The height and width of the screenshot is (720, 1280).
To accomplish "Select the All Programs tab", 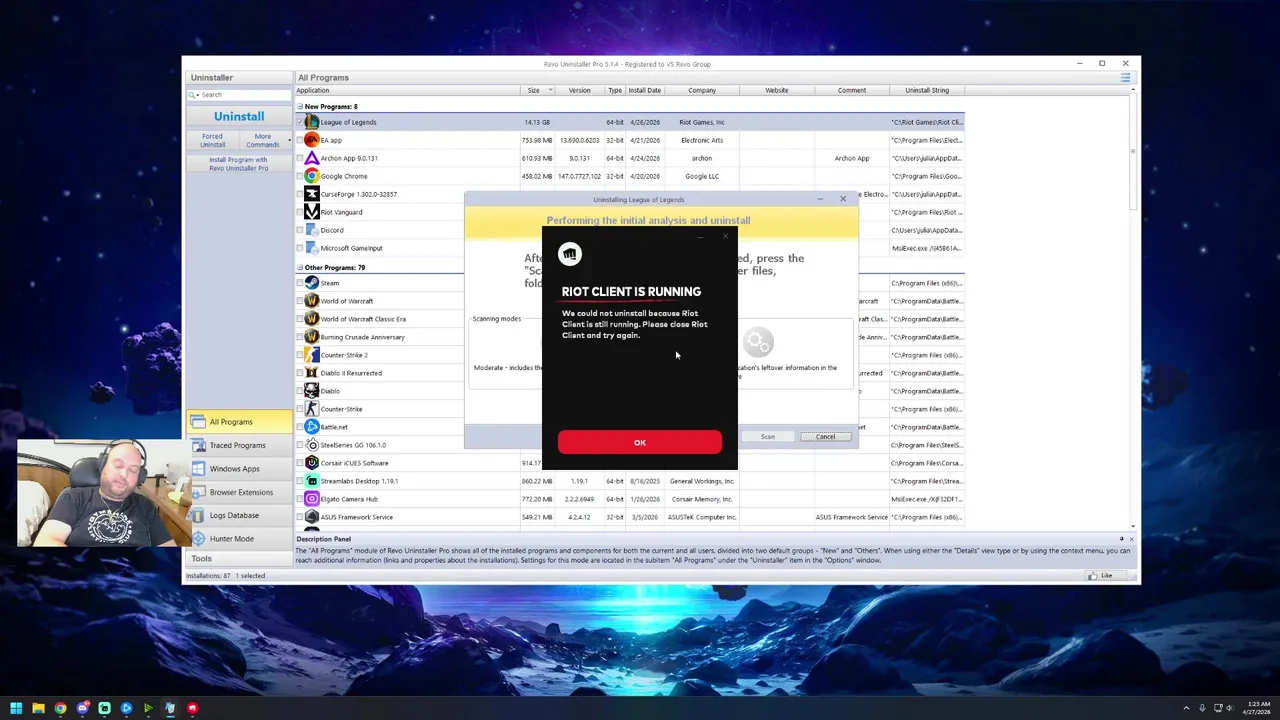I will pos(238,421).
